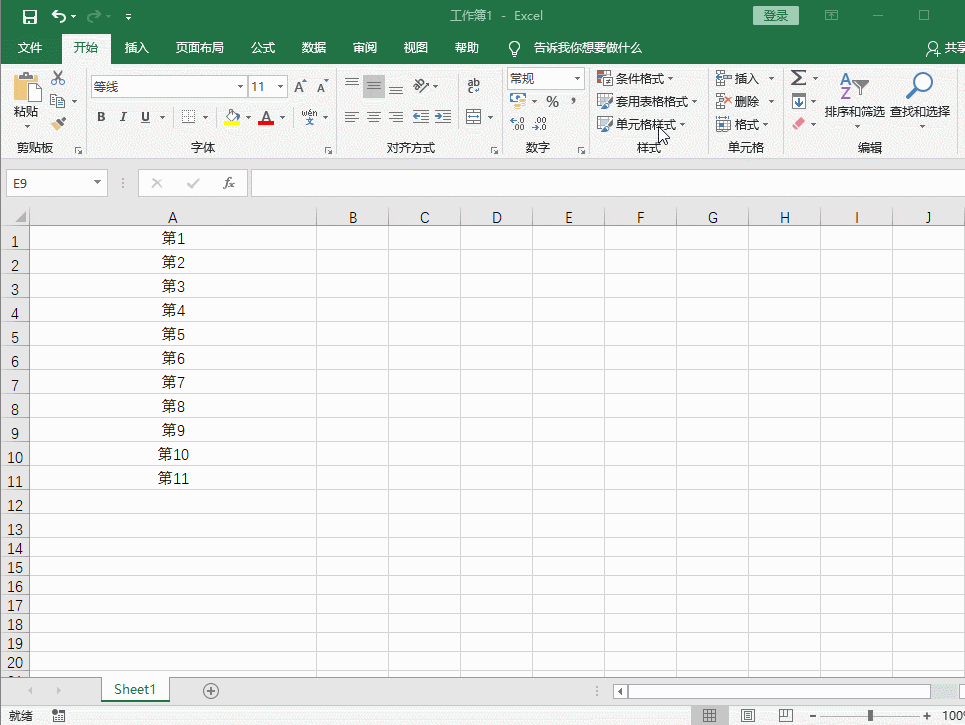Toggle underline formatting

145,117
